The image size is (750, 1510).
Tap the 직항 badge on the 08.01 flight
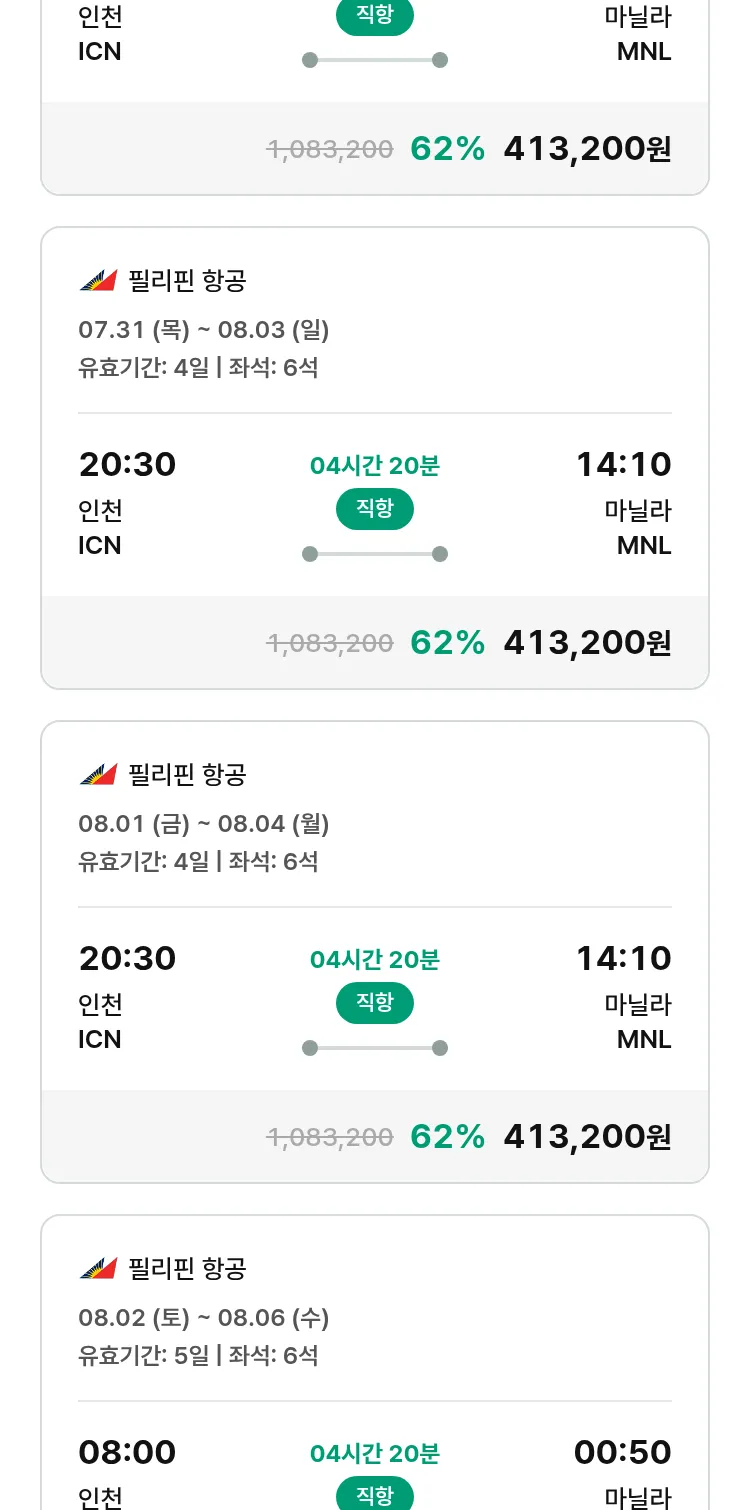coord(374,1003)
